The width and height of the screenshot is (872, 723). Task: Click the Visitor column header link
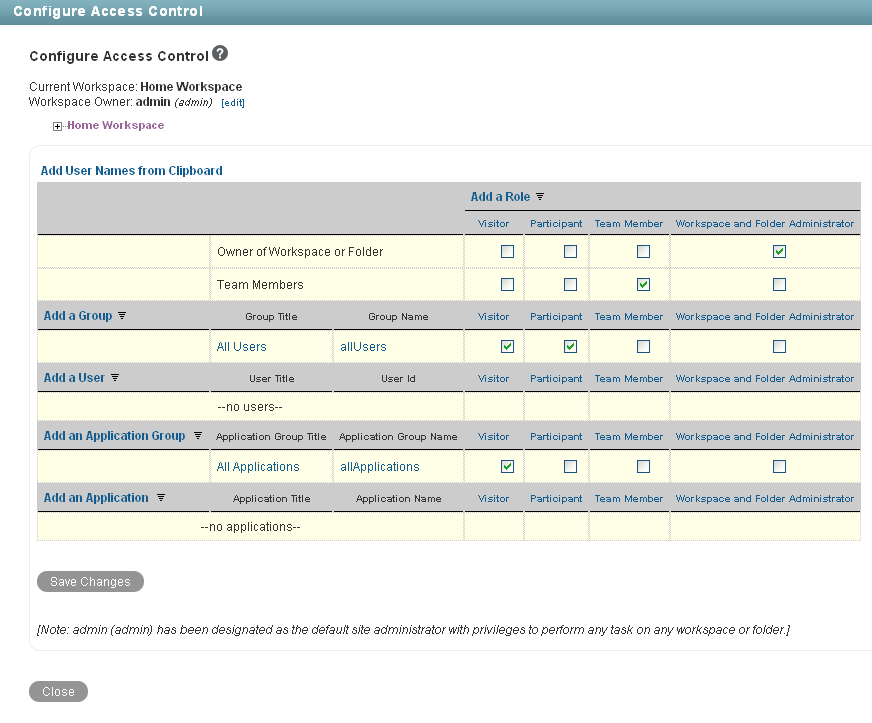coord(494,223)
